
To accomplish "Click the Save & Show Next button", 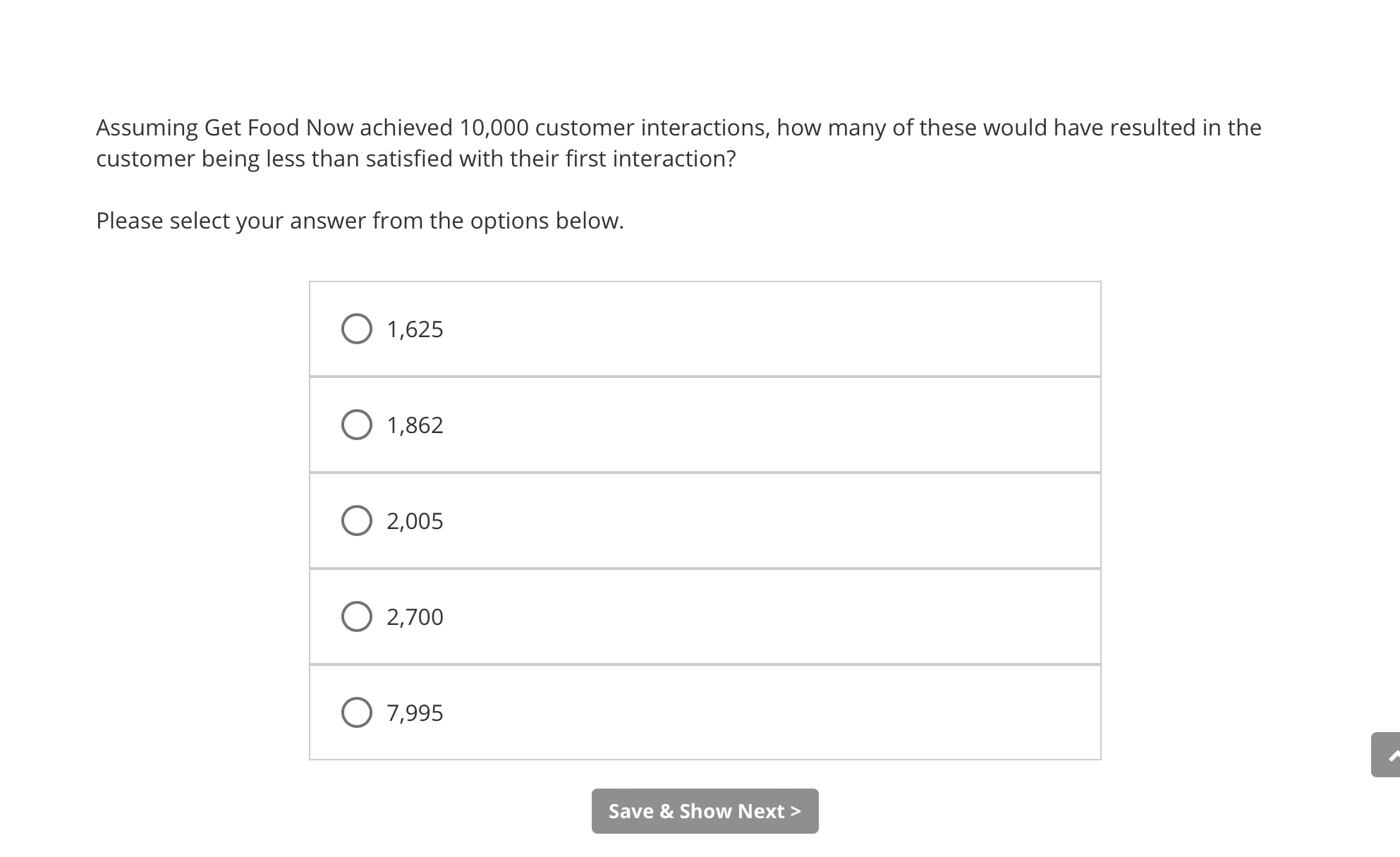I will [705, 811].
